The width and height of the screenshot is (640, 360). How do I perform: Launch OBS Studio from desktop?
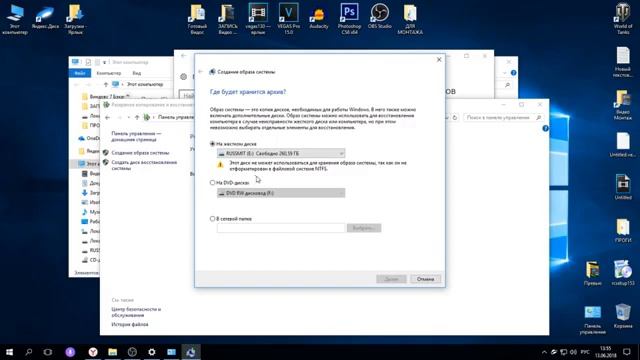(x=380, y=16)
